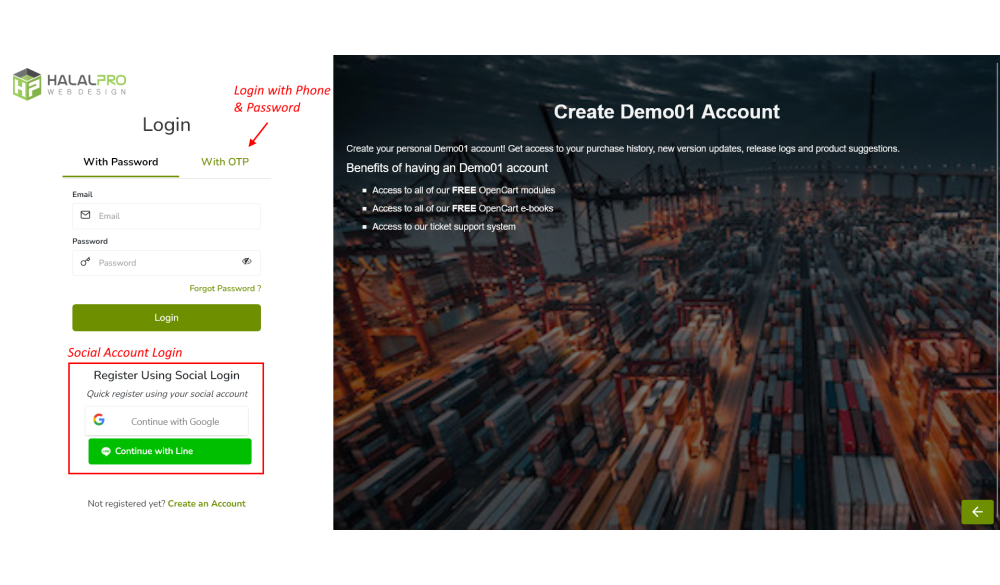
Task: Click the Google logo icon
Action: (99, 420)
